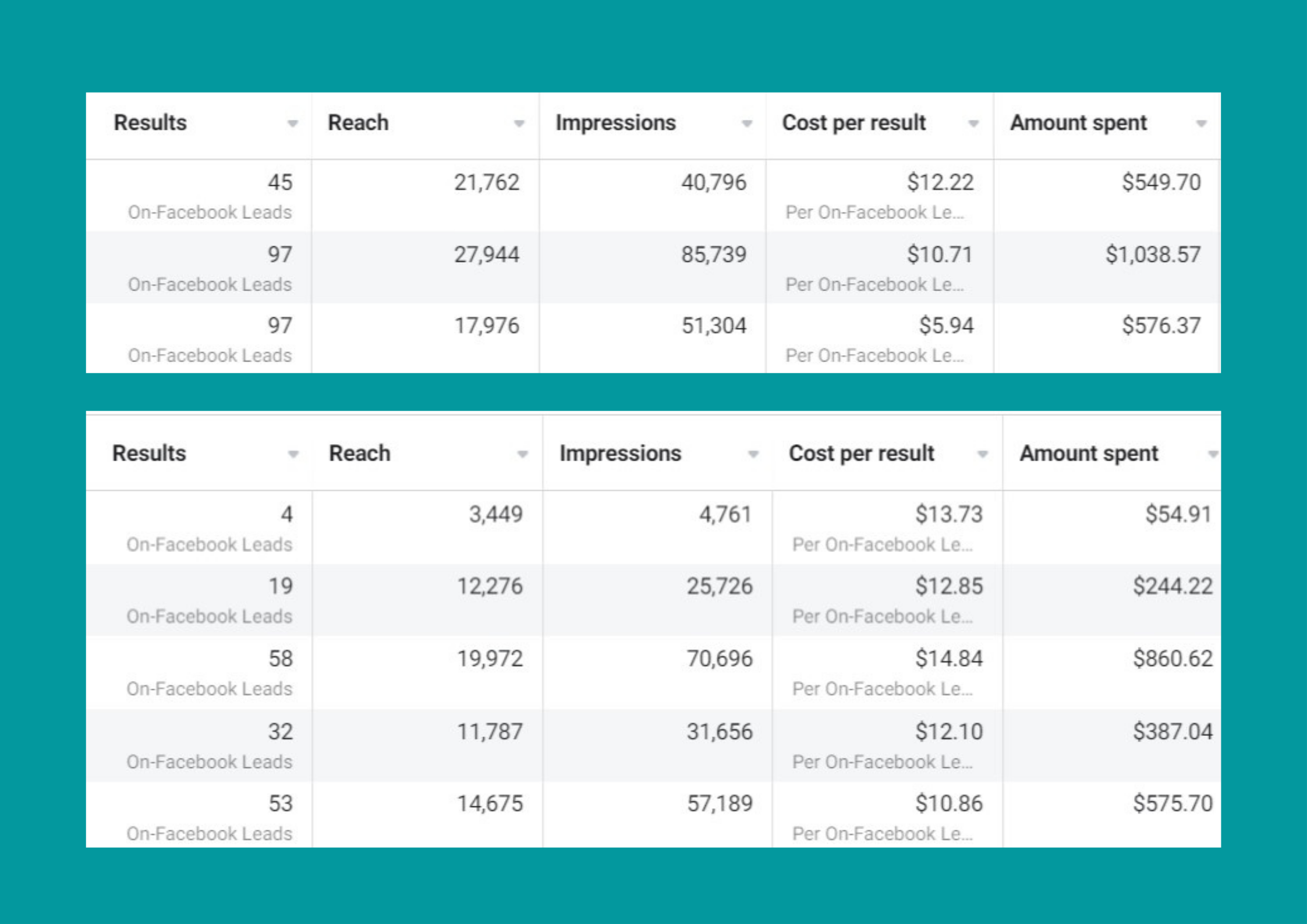This screenshot has height=924, width=1307.
Task: Open Reach column dropdown in top table
Action: pos(519,123)
